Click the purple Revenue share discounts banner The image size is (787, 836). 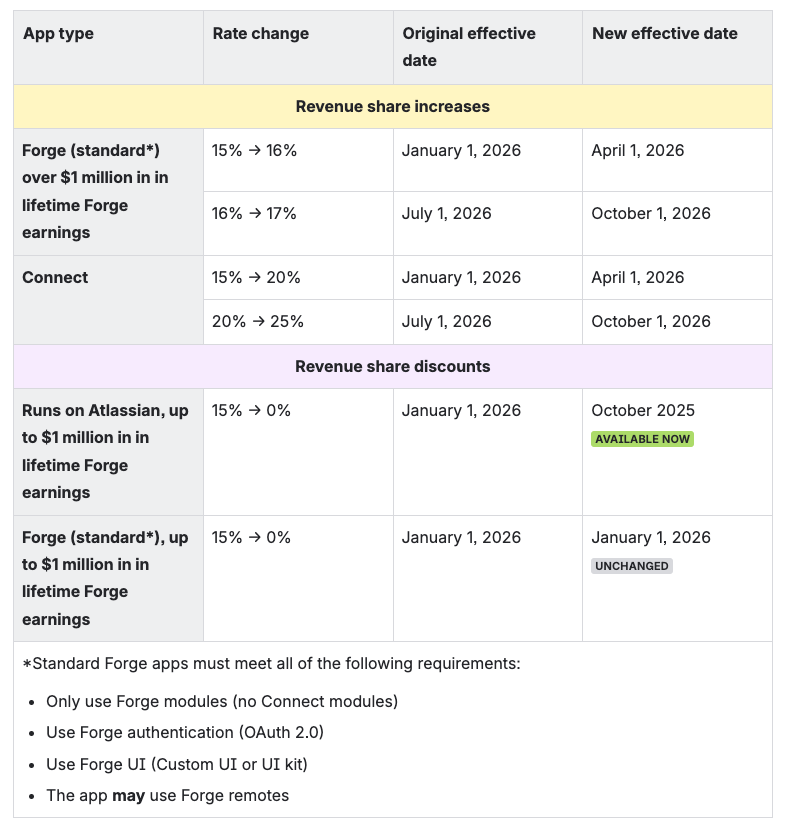pyautogui.click(x=393, y=367)
